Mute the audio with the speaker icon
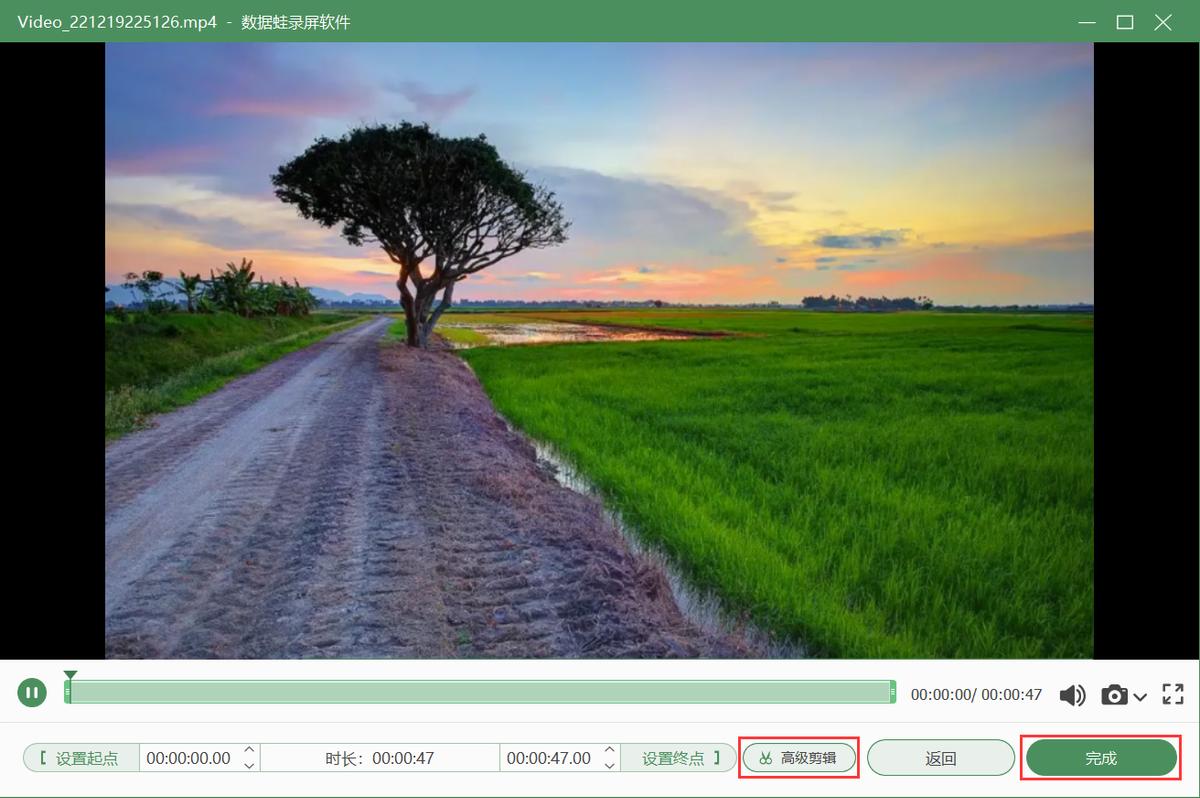Viewport: 1200px width, 798px height. [1073, 695]
